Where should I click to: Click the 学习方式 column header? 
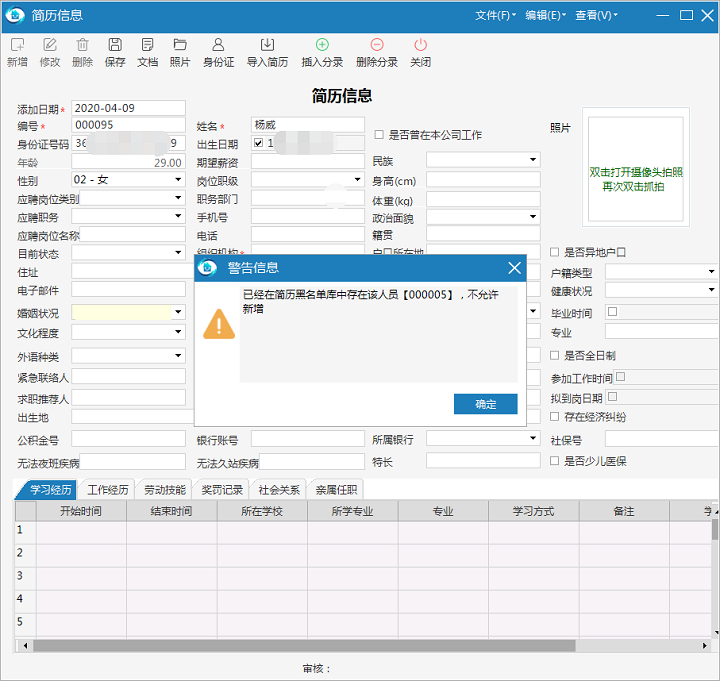pyautogui.click(x=533, y=511)
